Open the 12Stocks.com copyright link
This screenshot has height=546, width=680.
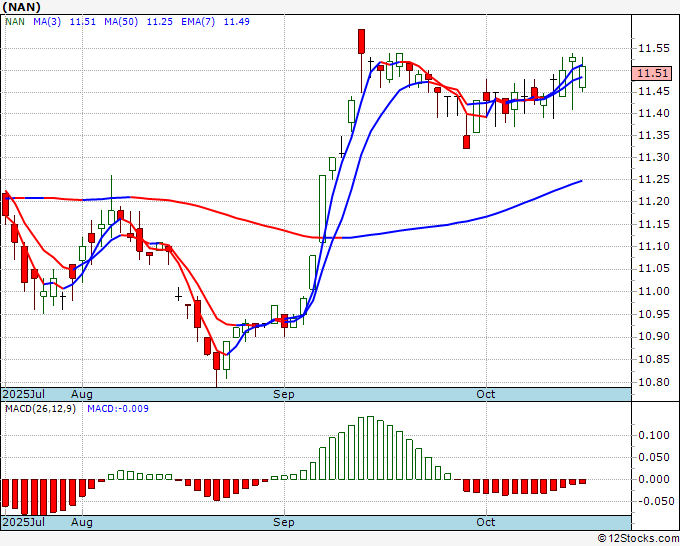click(x=638, y=539)
